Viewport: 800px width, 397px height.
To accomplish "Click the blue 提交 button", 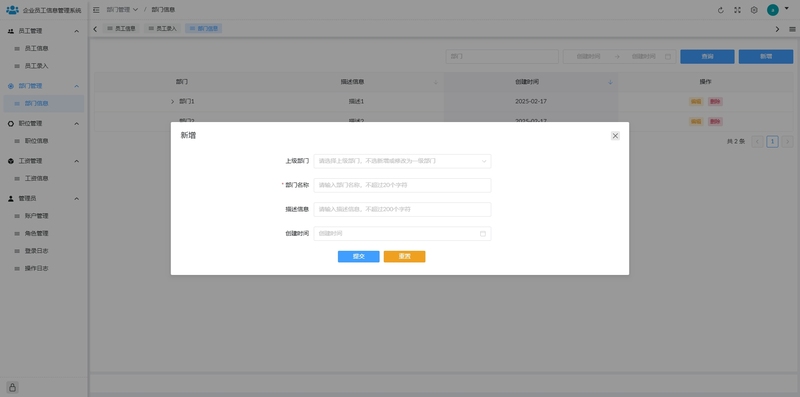I will click(359, 257).
